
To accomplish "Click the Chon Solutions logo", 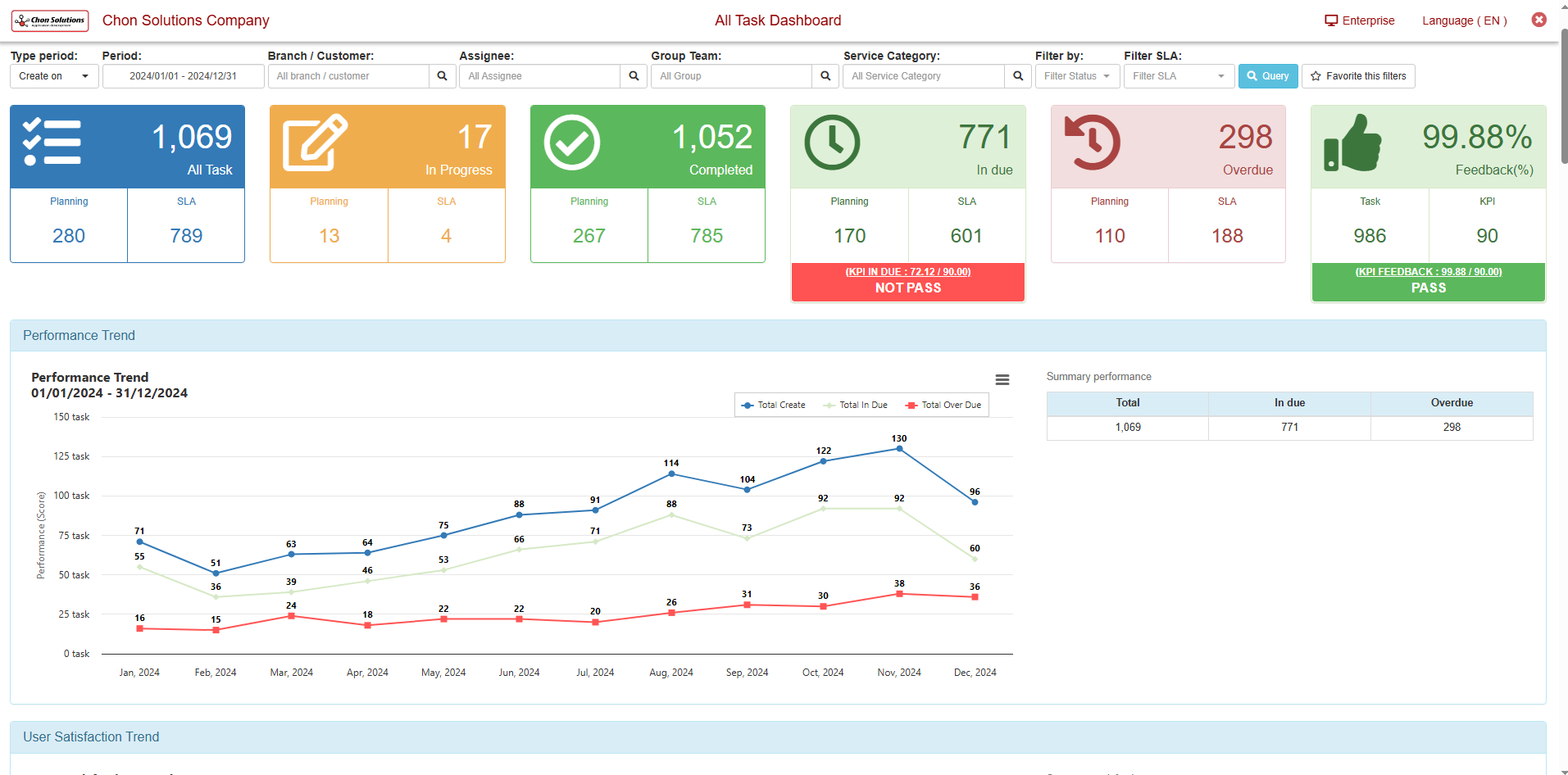I will click(50, 20).
